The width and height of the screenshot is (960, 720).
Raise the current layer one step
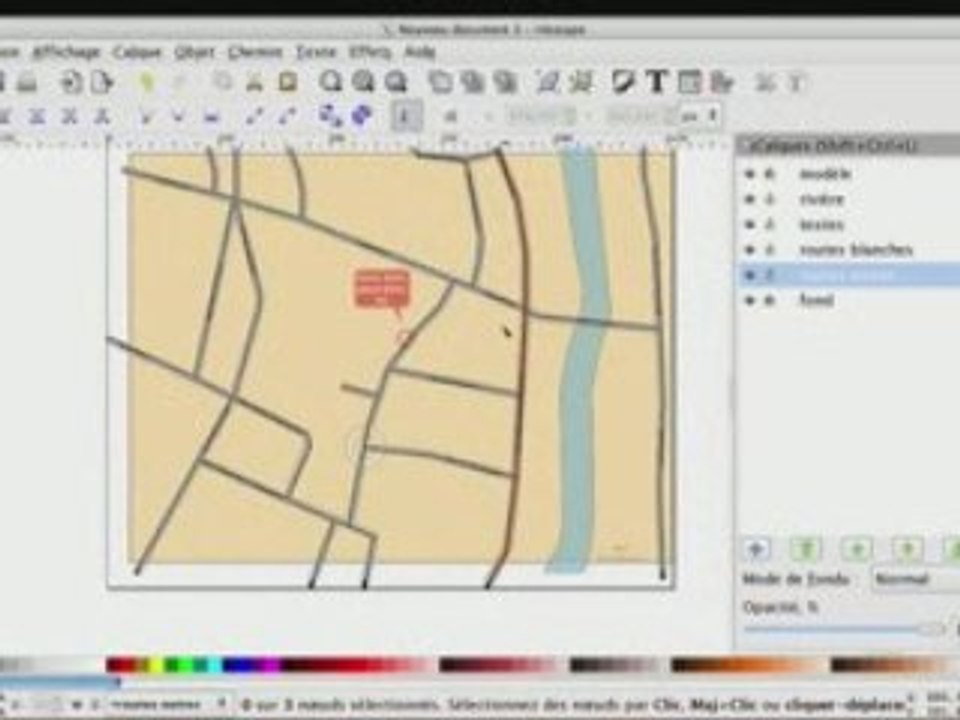tap(857, 549)
